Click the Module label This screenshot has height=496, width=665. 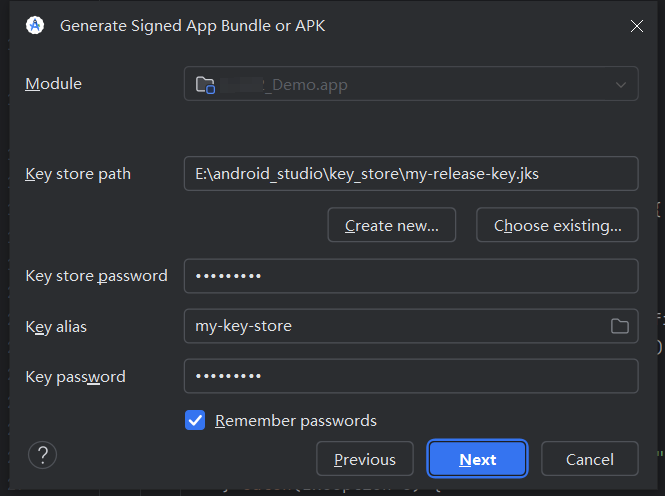pyautogui.click(x=53, y=84)
